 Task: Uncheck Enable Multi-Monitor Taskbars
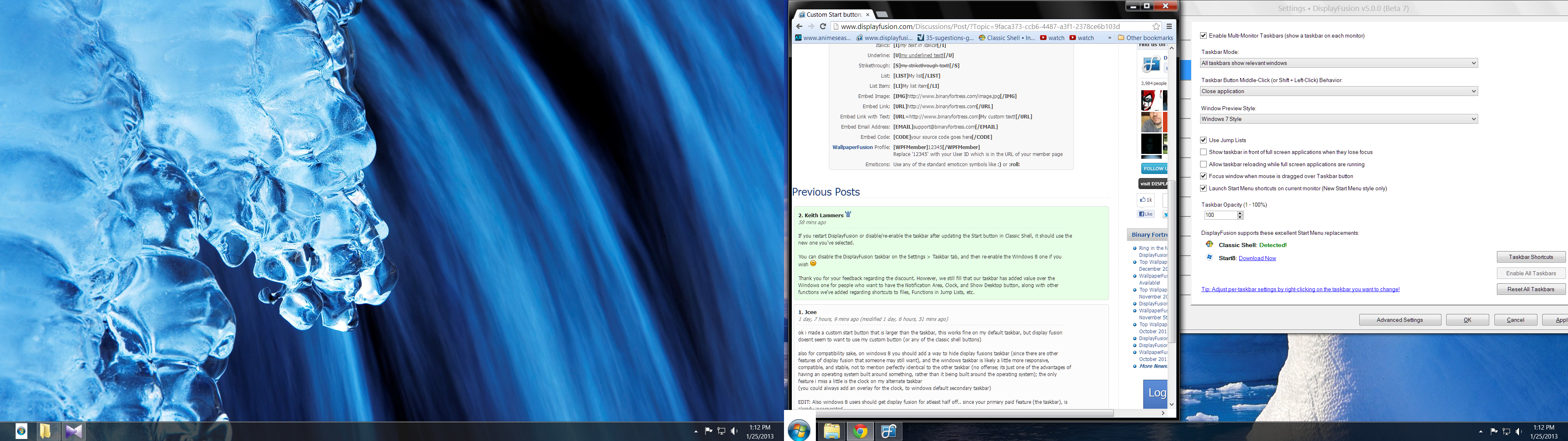(x=1203, y=36)
